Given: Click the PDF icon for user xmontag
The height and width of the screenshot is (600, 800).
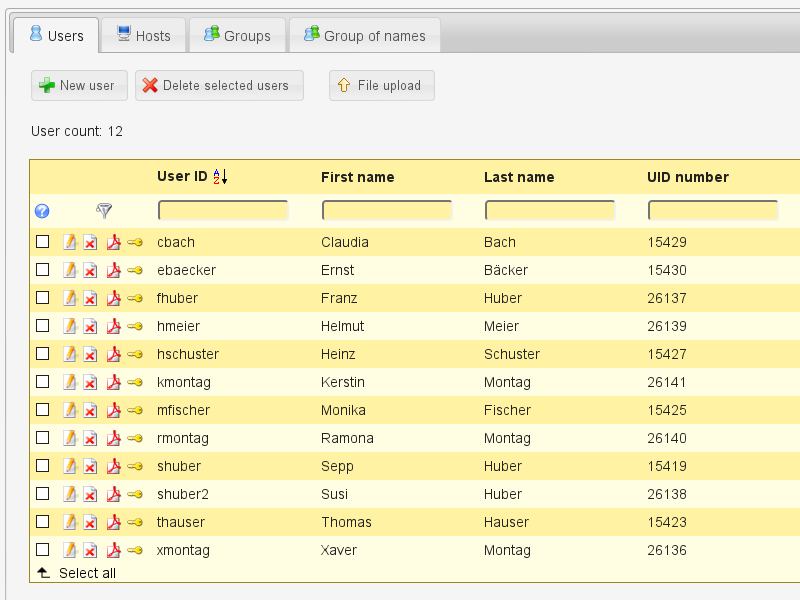Looking at the screenshot, I should point(113,550).
